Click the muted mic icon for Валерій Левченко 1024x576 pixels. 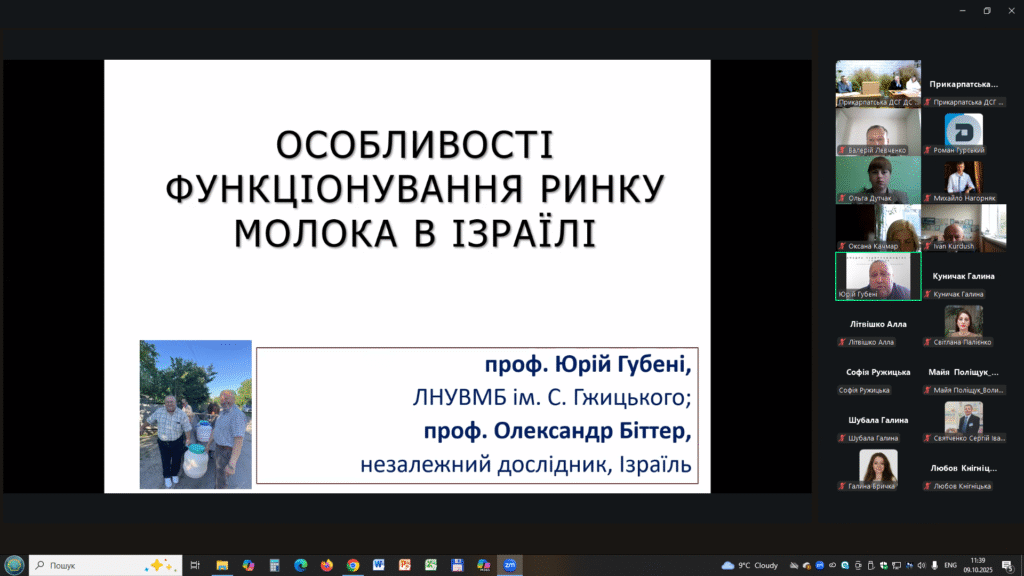pyautogui.click(x=841, y=150)
